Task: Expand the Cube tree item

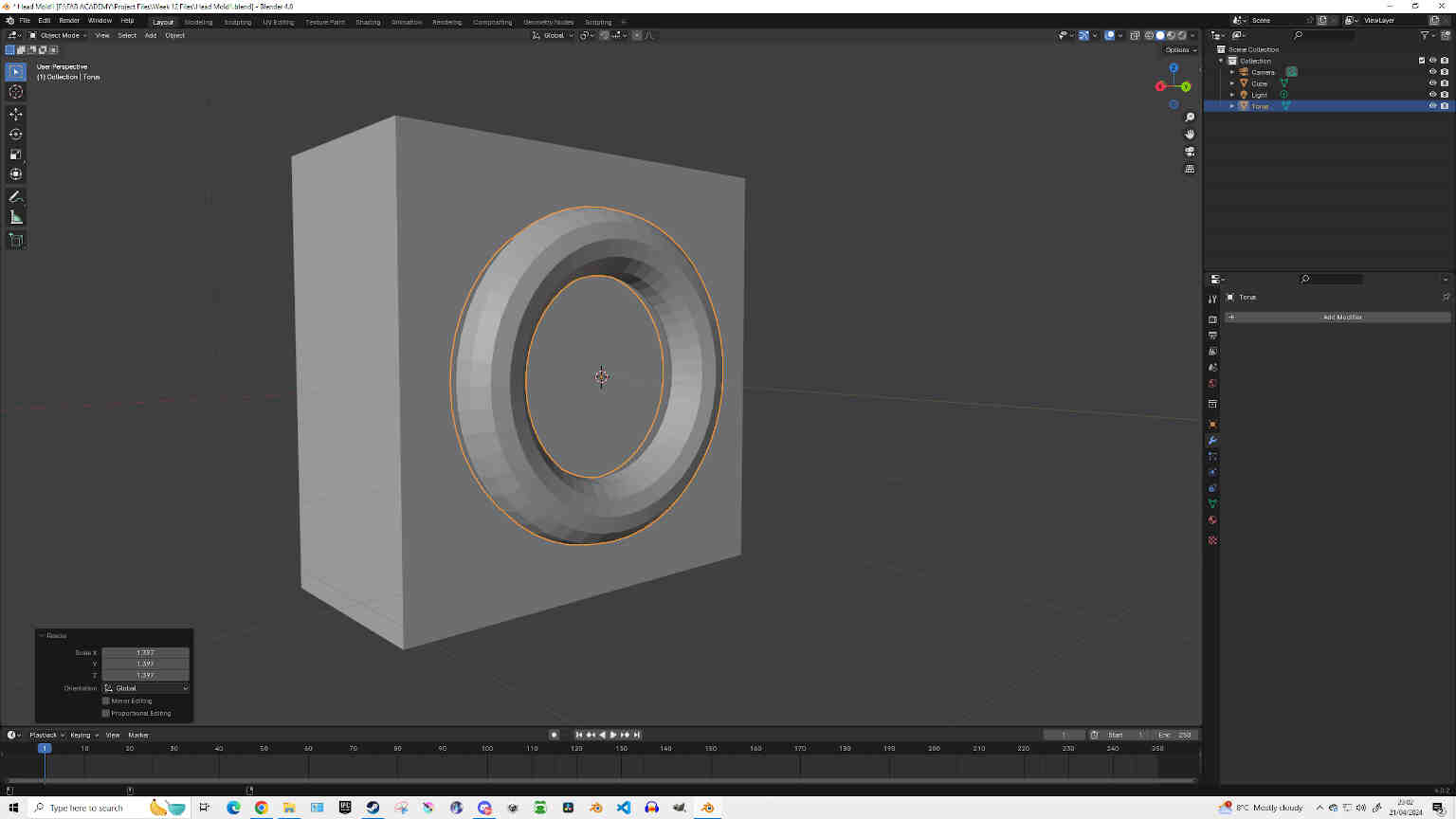Action: point(1232,83)
